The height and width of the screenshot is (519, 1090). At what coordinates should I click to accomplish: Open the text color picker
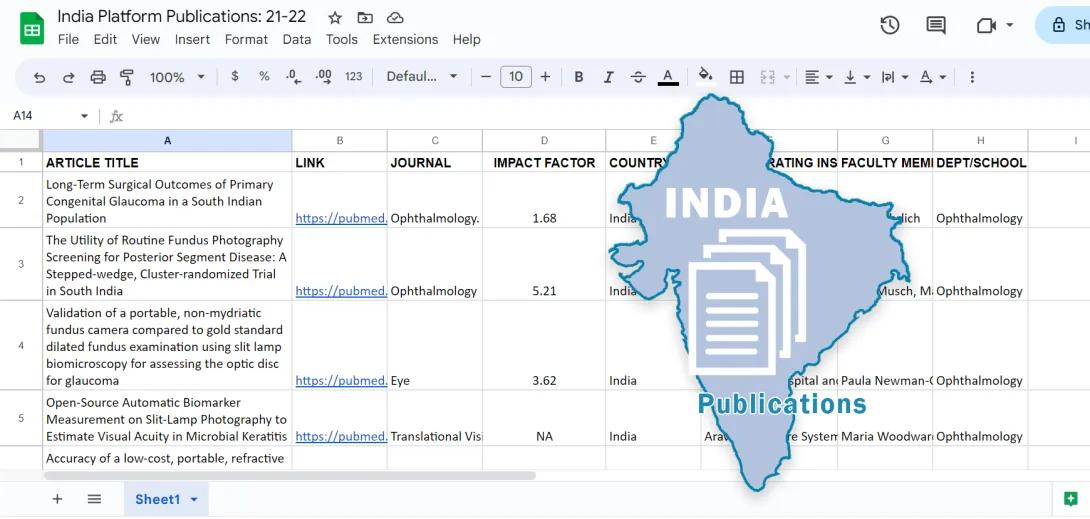tap(668, 77)
